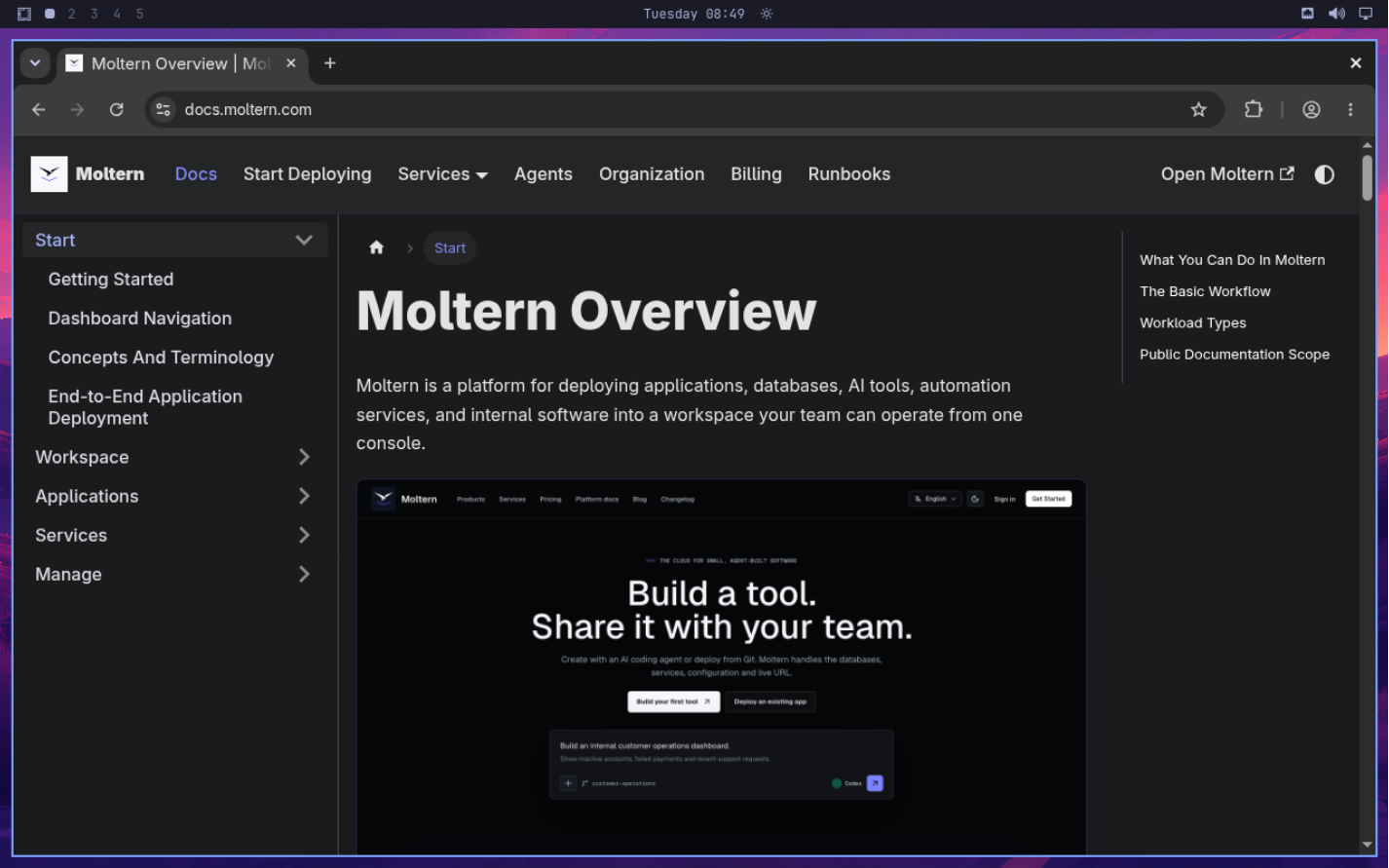Image resolution: width=1389 pixels, height=868 pixels.
Task: Open Moltern external link
Action: (1227, 174)
